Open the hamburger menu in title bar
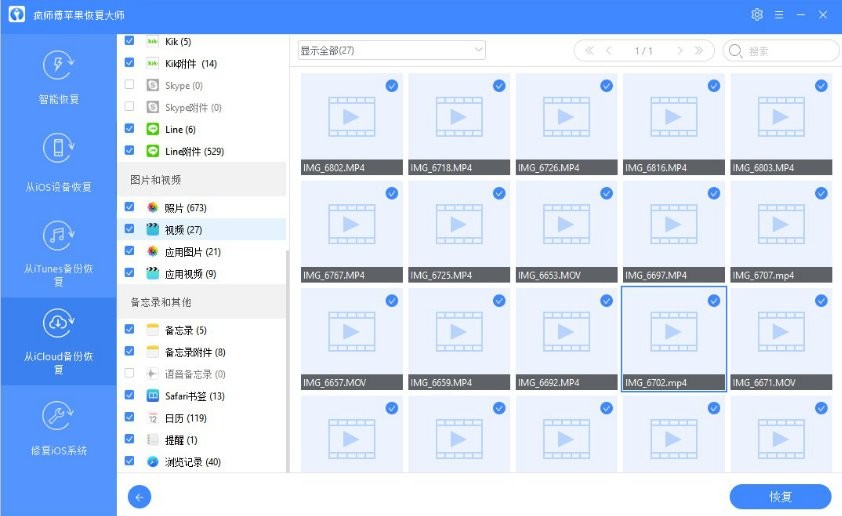Image resolution: width=842 pixels, height=516 pixels. pyautogui.click(x=779, y=15)
